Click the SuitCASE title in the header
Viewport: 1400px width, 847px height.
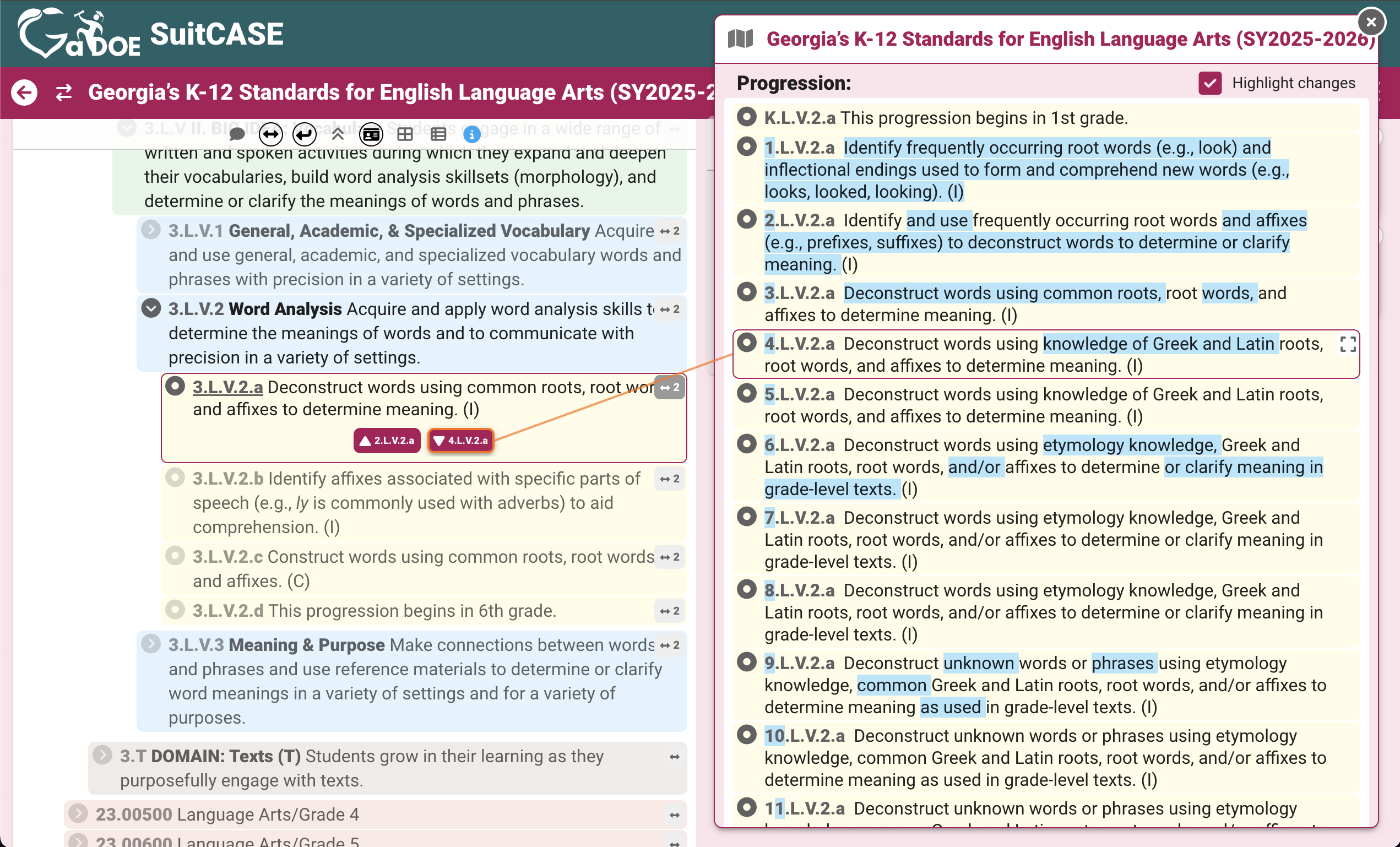216,34
